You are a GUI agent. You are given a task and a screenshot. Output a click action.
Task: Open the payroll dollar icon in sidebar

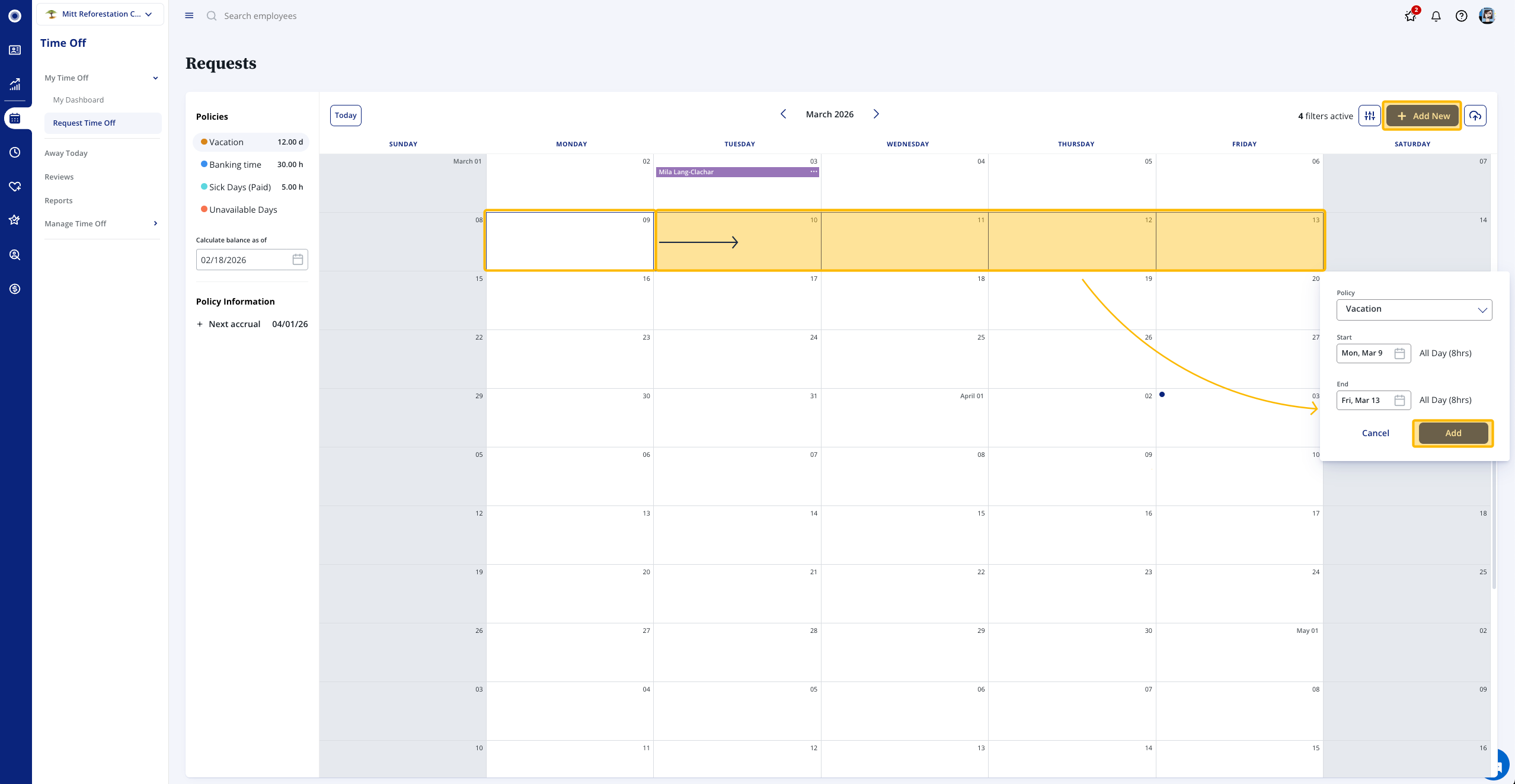tap(15, 289)
